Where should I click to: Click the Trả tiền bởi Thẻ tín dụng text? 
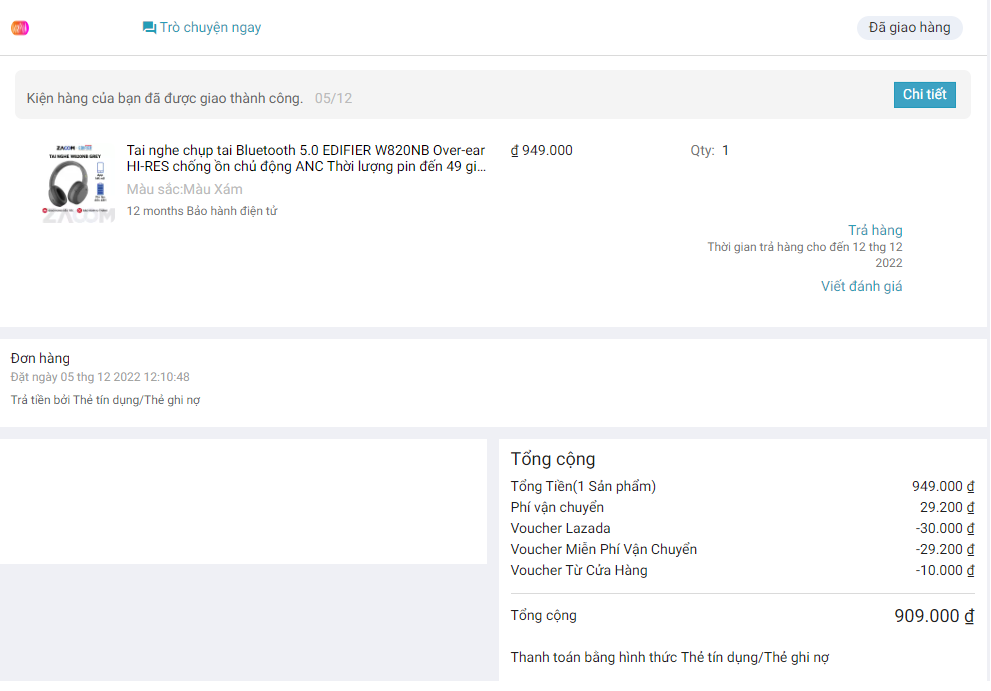tap(106, 400)
